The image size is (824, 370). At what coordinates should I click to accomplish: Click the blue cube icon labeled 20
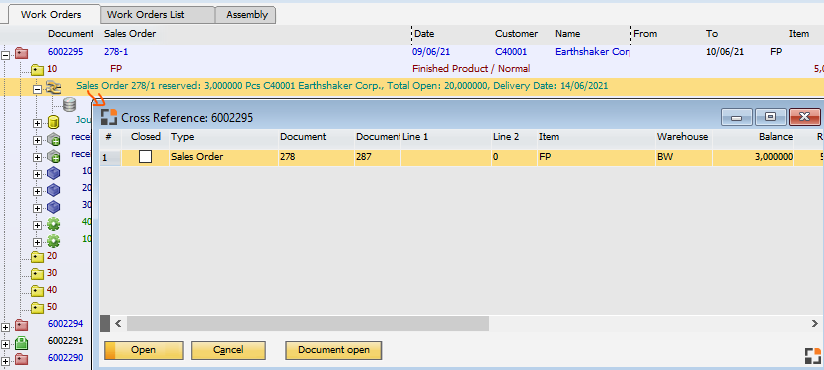(x=53, y=191)
